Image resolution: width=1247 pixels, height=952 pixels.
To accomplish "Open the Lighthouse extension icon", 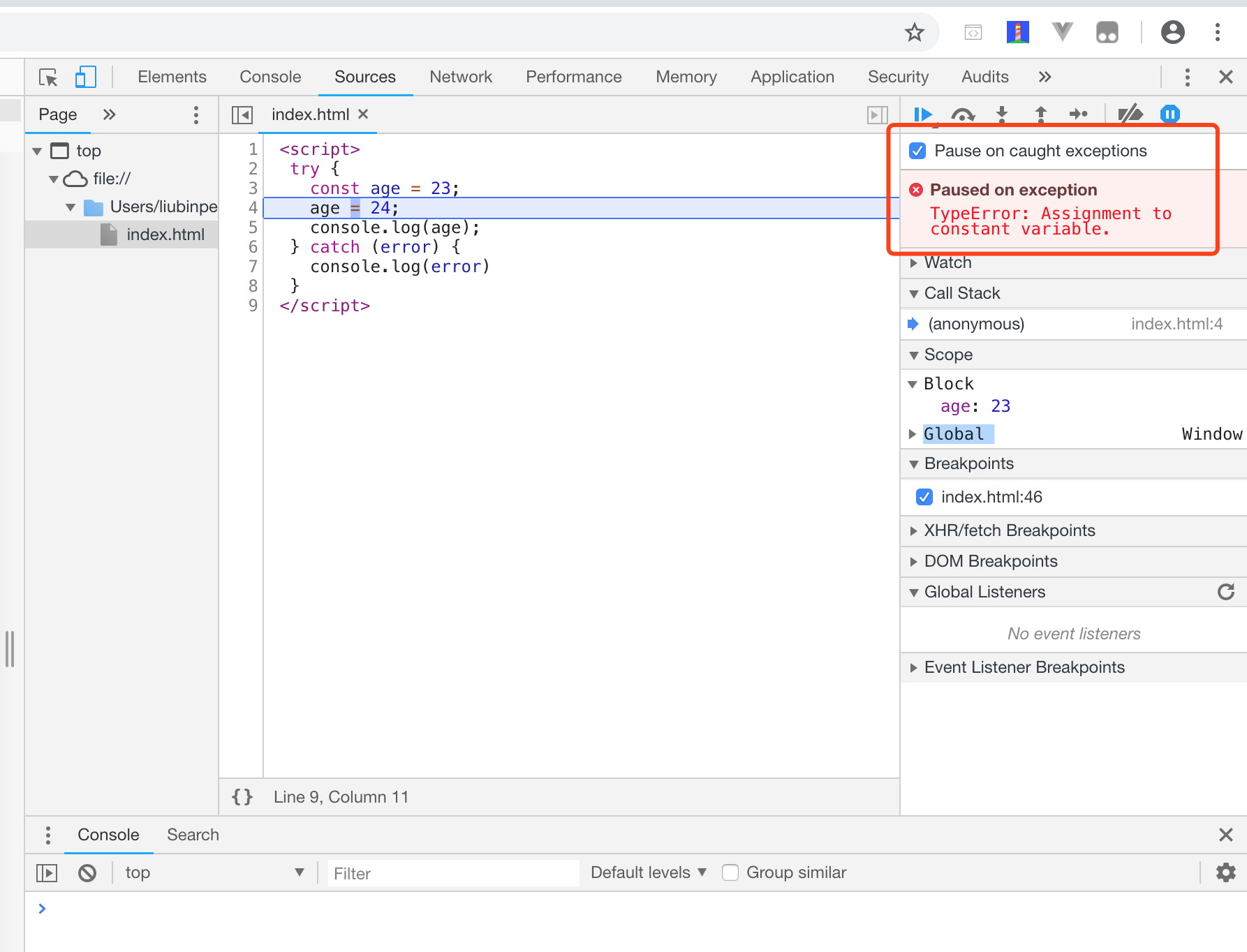I will (x=1017, y=32).
